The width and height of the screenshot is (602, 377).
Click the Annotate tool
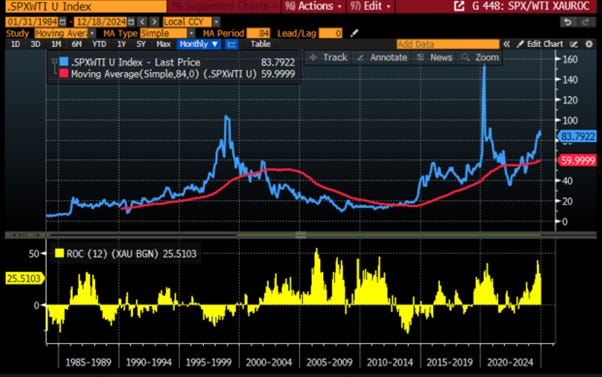click(x=382, y=58)
